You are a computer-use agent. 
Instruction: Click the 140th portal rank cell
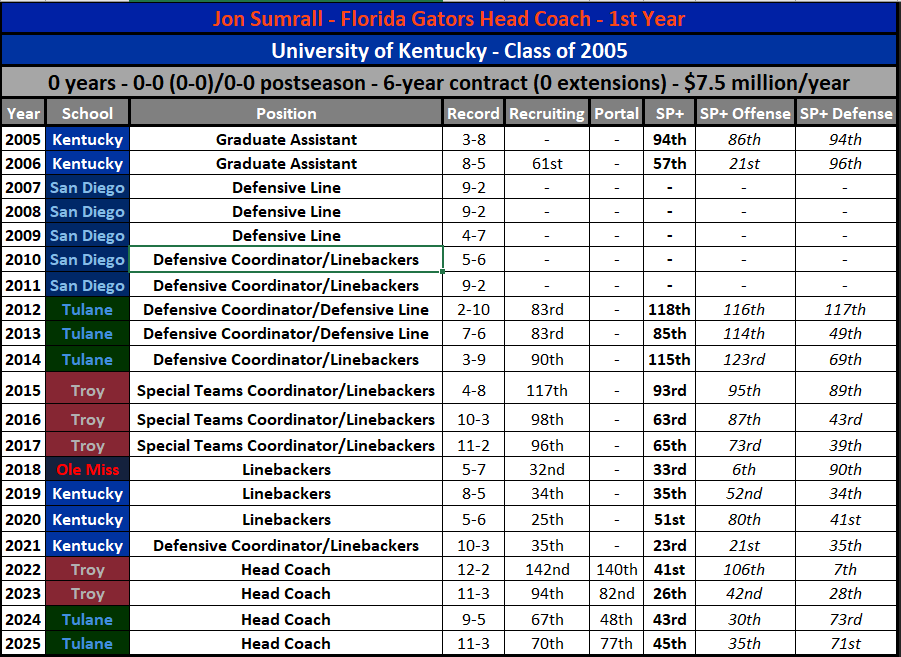point(617,569)
